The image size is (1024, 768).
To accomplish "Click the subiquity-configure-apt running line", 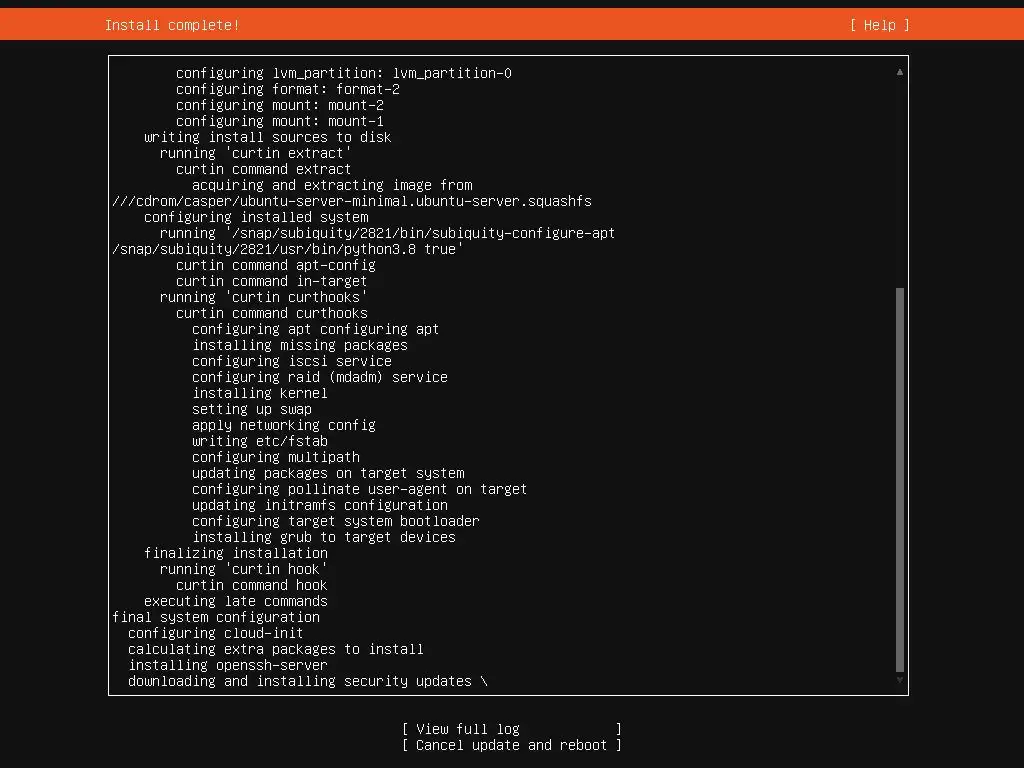I will (387, 233).
